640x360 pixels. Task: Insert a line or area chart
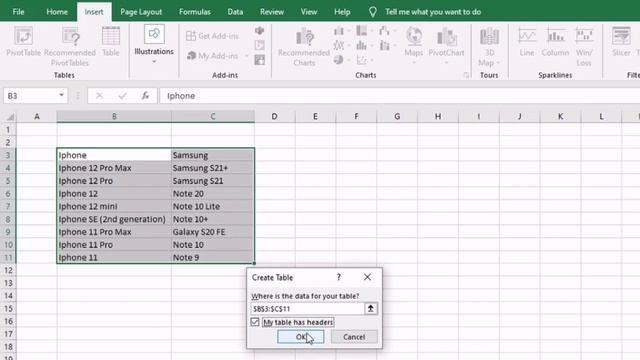[338, 45]
